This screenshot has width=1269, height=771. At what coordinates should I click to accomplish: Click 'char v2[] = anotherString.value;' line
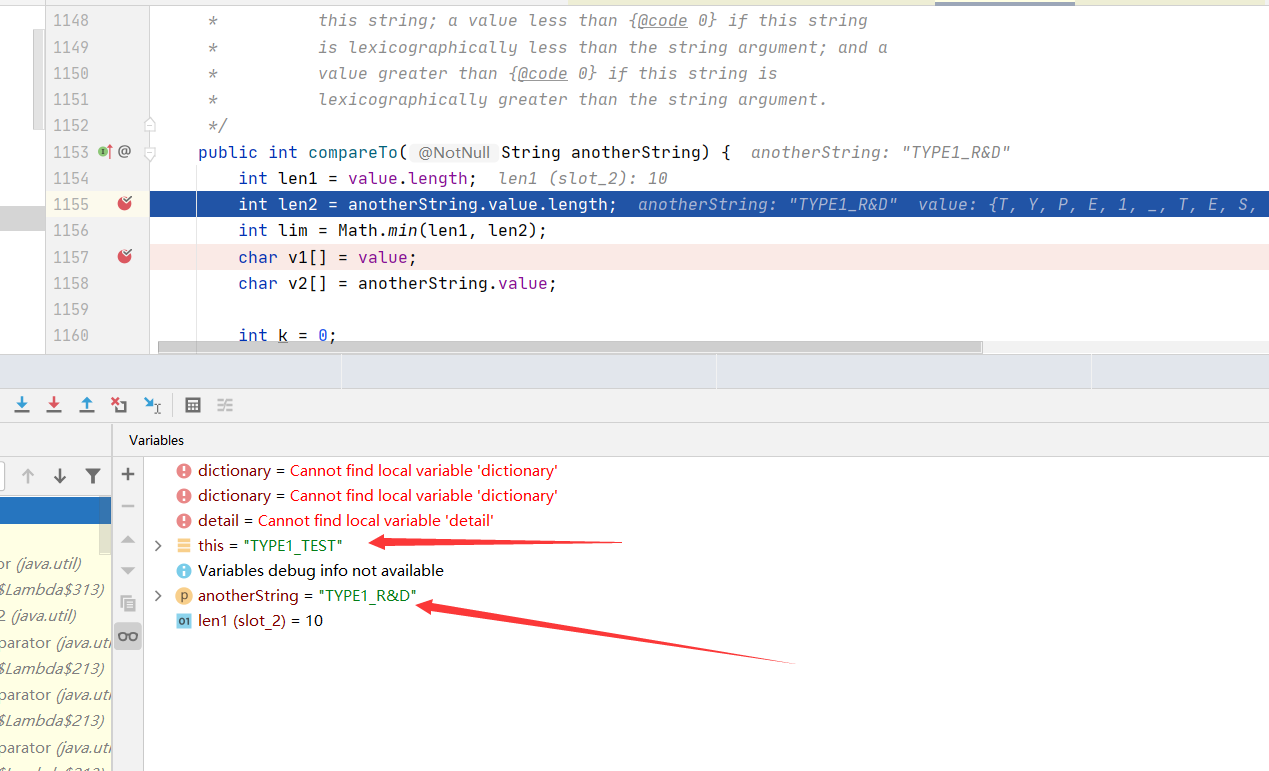397,283
